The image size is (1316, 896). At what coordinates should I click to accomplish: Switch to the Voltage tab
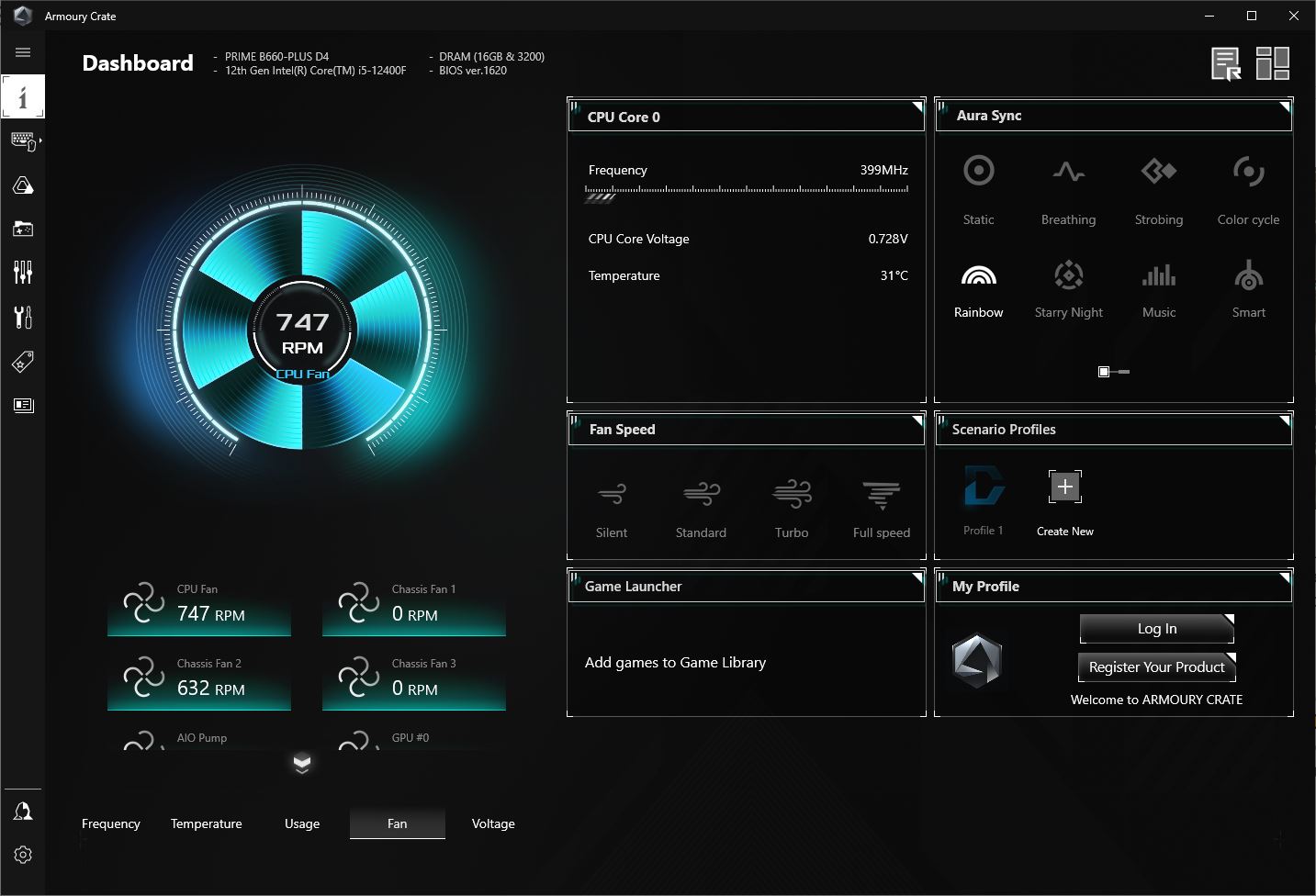point(493,823)
